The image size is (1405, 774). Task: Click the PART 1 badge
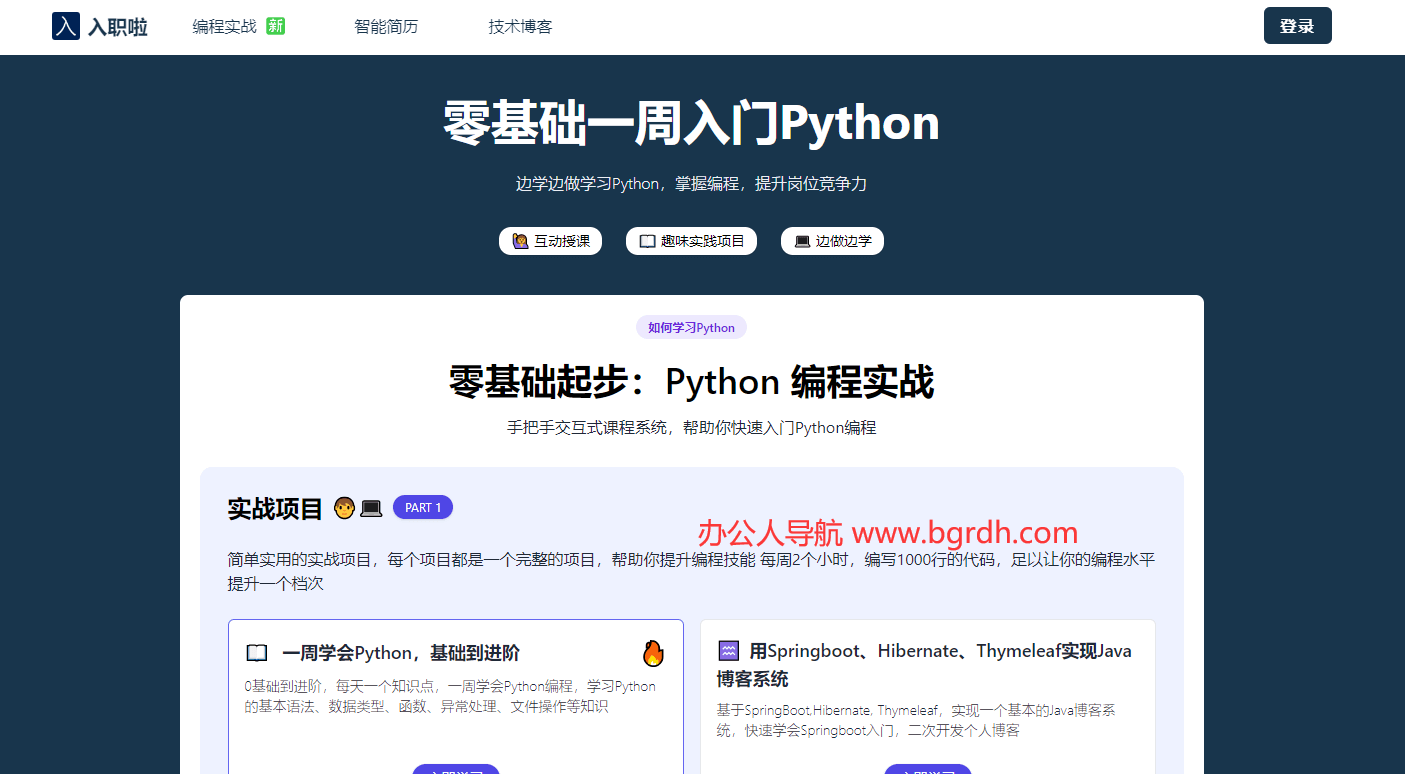(423, 508)
